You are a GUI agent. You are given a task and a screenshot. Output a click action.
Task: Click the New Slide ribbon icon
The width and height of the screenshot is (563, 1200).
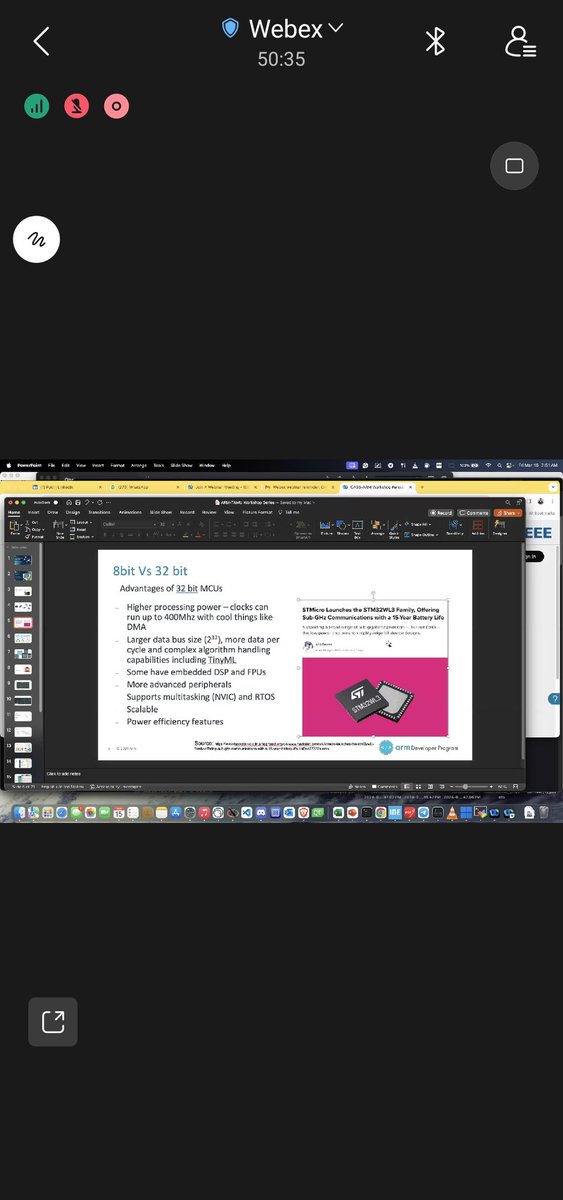(60, 528)
